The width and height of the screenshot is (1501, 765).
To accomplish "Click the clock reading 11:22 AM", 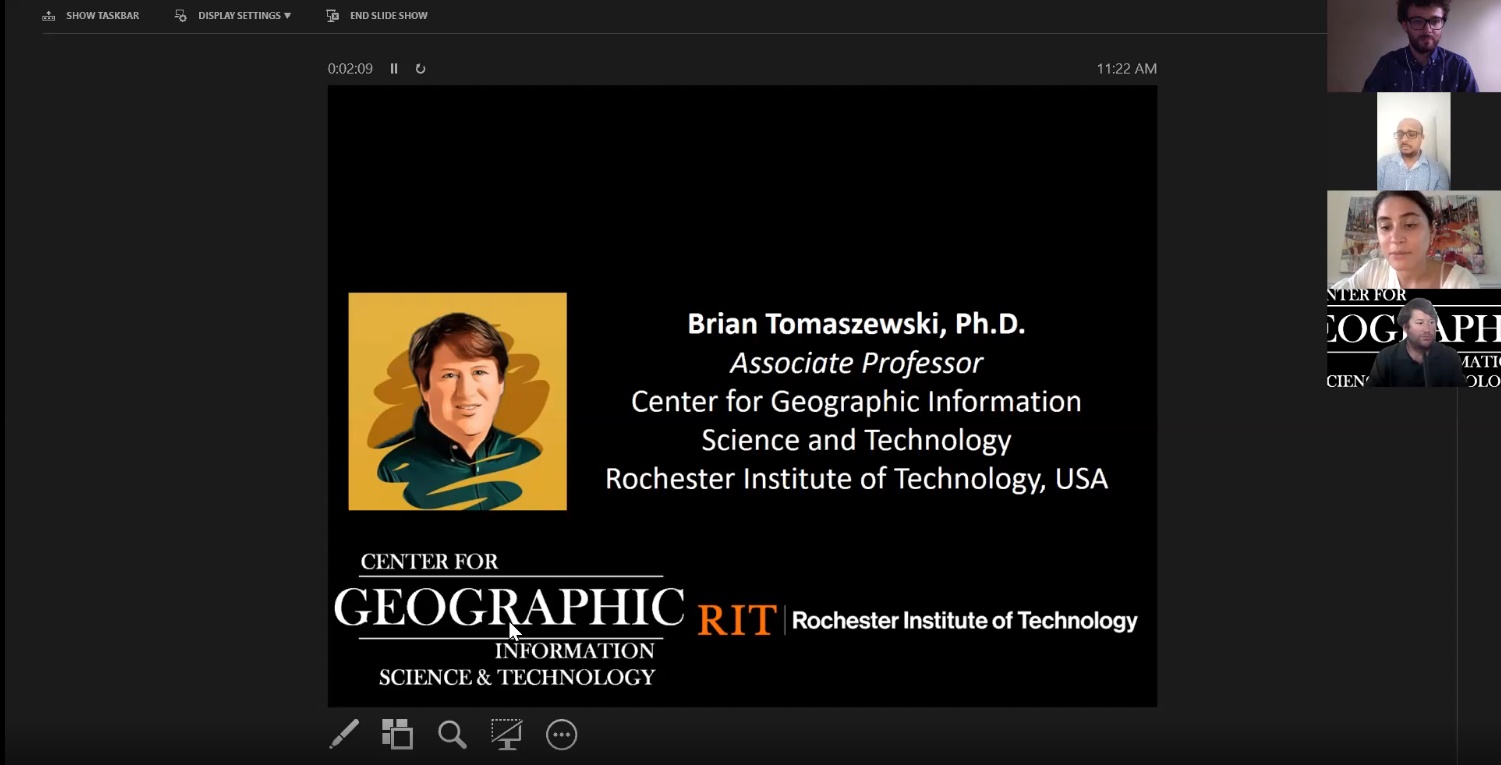I will 1126,69.
